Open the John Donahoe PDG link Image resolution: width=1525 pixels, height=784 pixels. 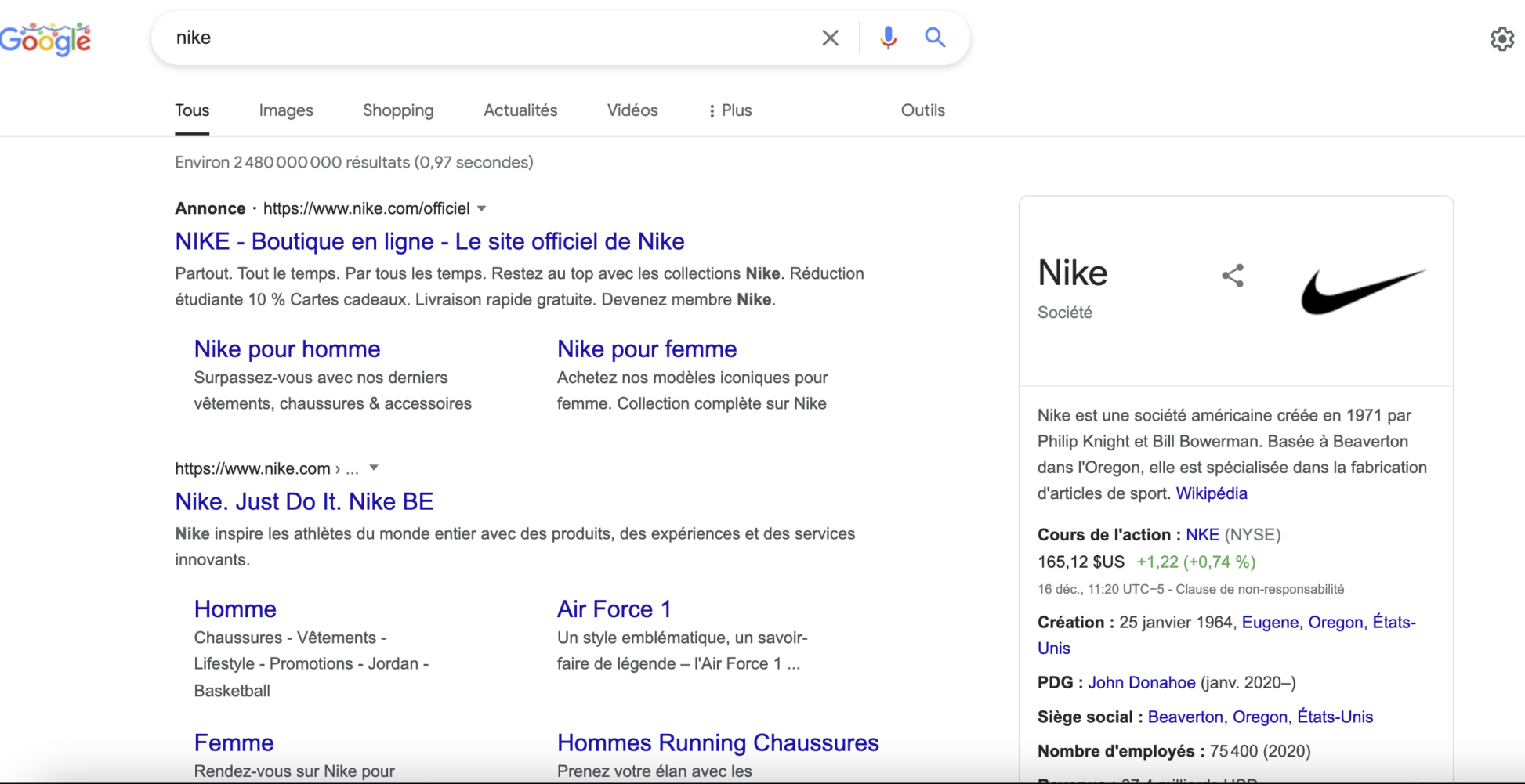[1141, 682]
